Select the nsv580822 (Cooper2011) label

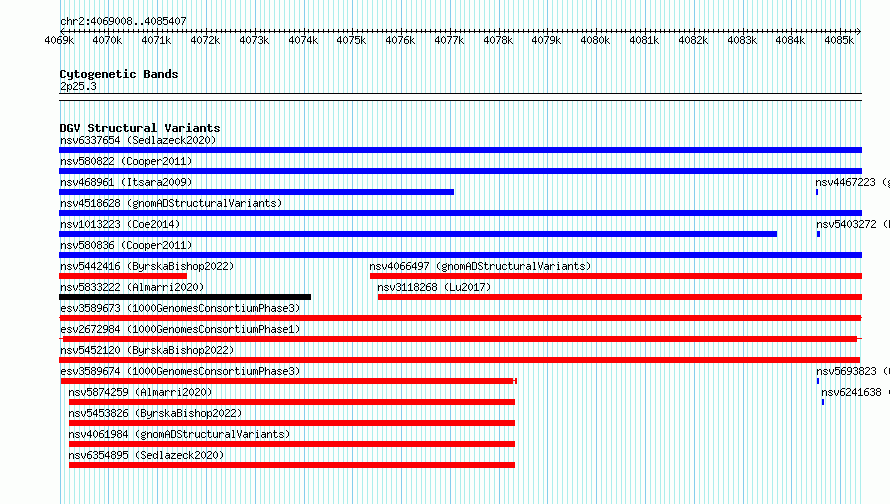[x=126, y=161]
